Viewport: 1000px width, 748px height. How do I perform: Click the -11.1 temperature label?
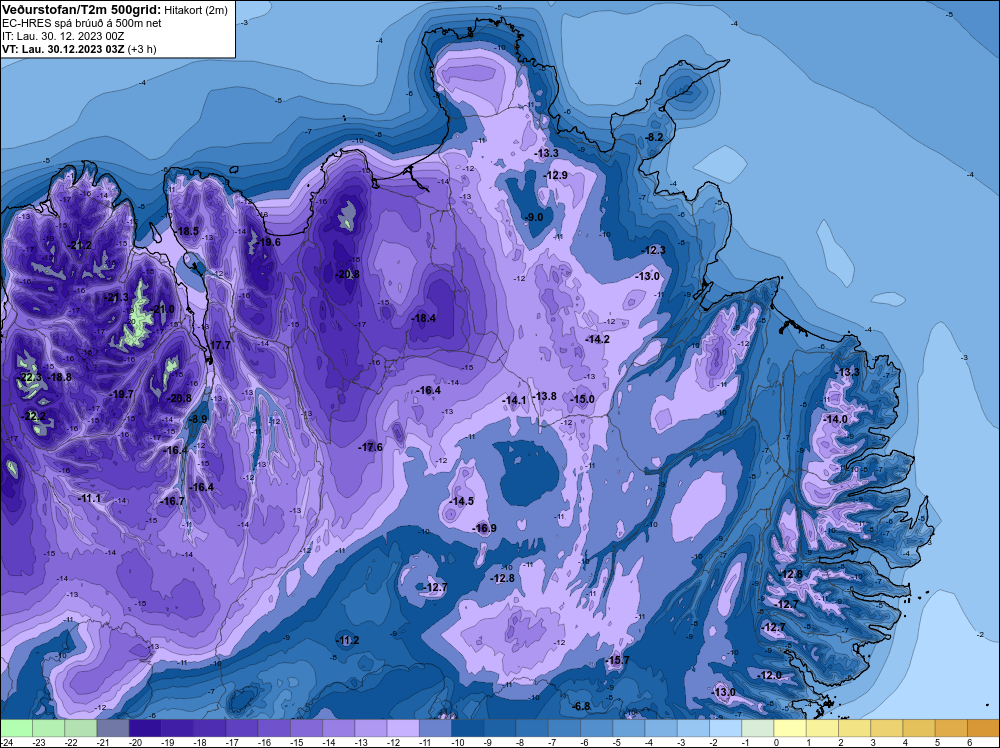(89, 498)
